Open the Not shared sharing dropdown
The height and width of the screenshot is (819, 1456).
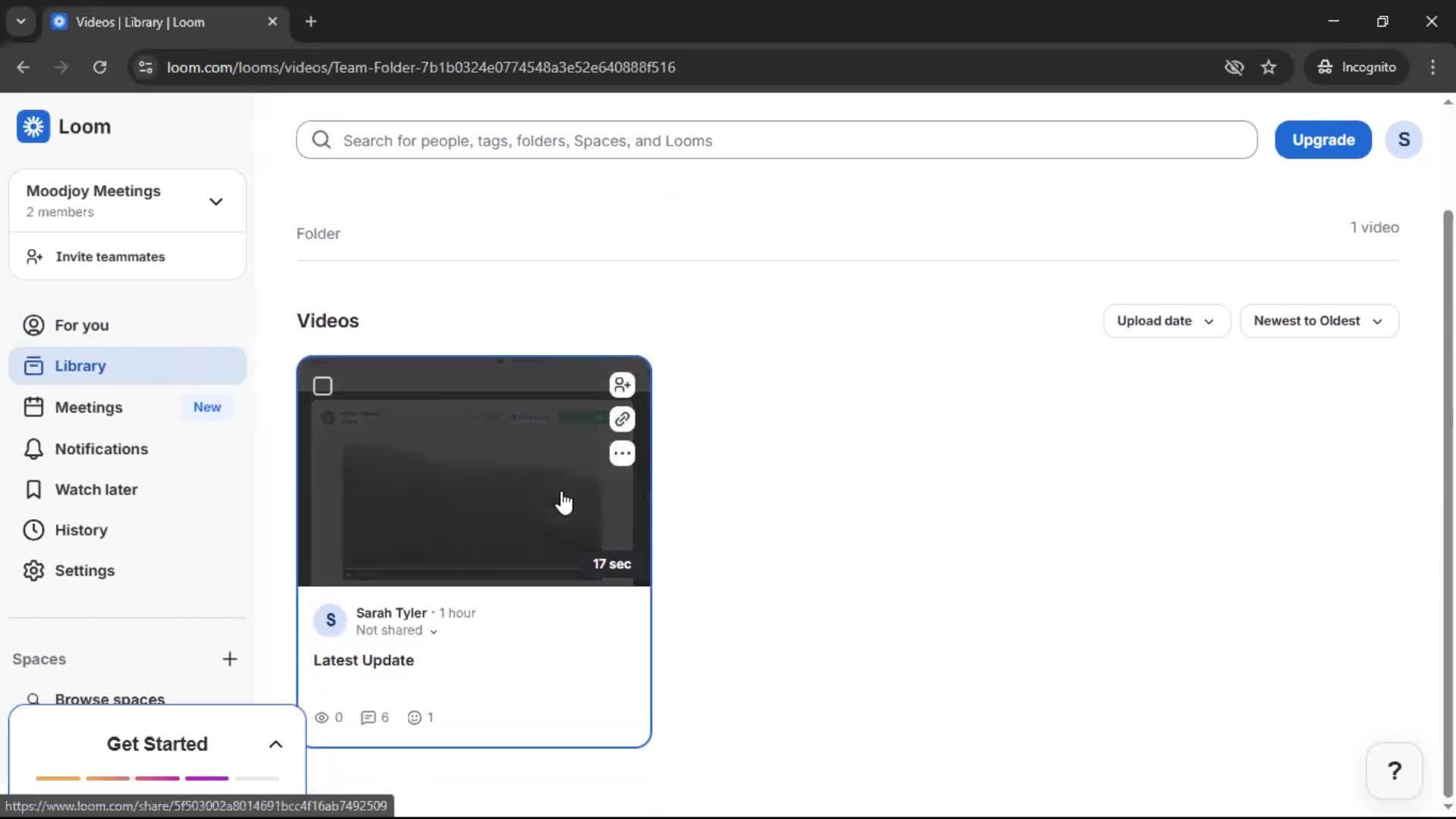click(x=396, y=630)
